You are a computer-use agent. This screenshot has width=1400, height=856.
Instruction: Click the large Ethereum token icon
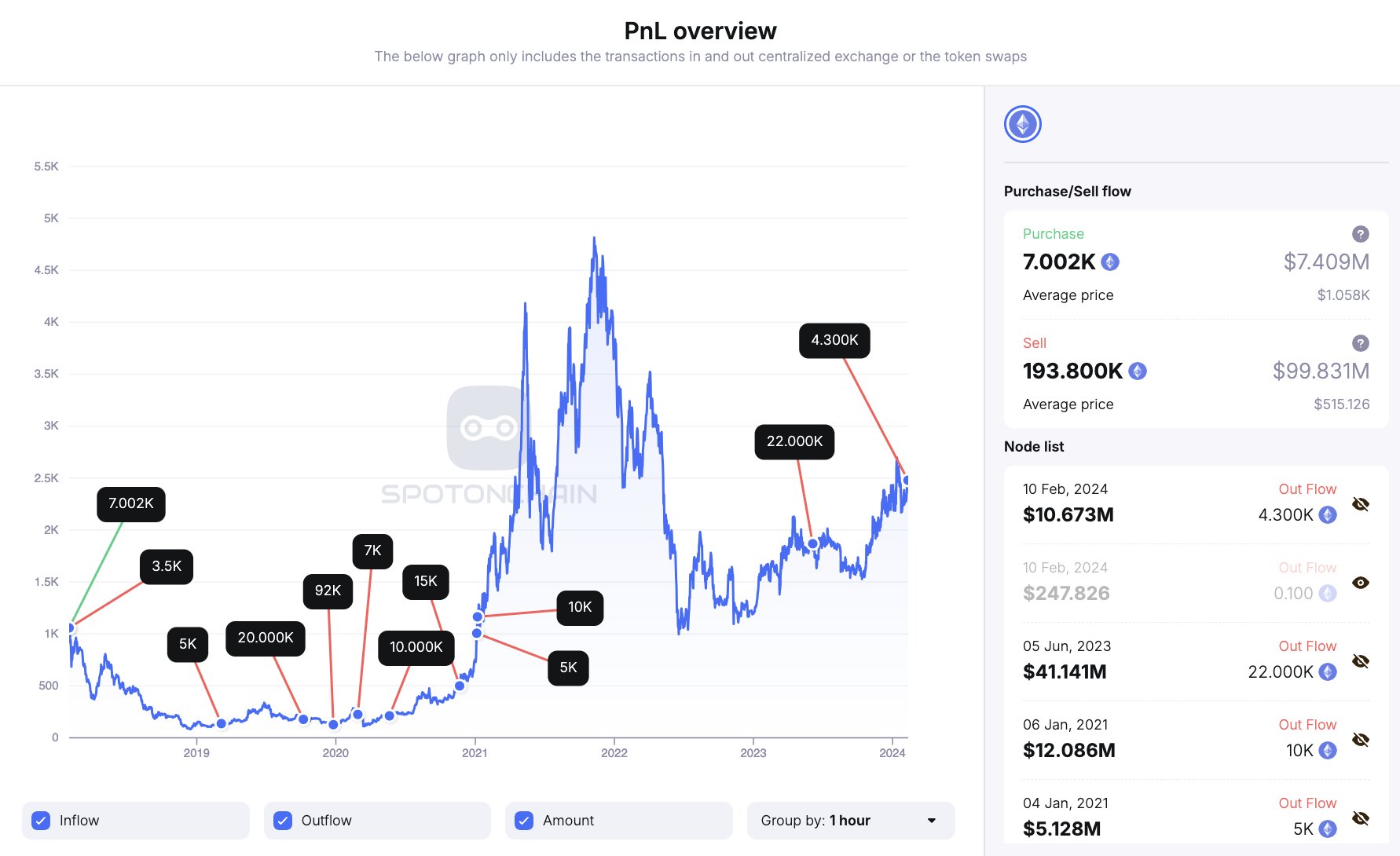pos(1022,124)
